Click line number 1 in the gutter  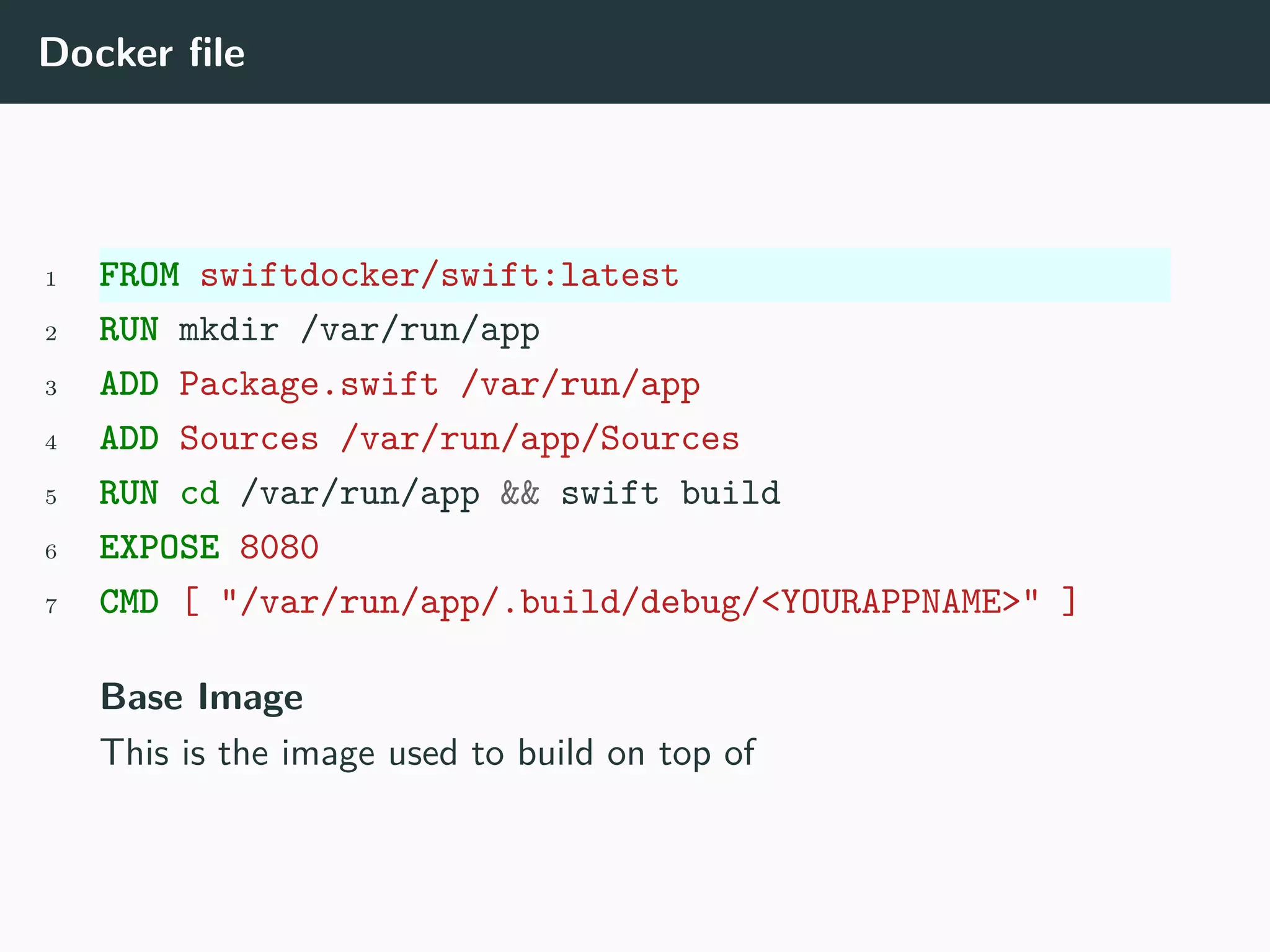point(51,280)
